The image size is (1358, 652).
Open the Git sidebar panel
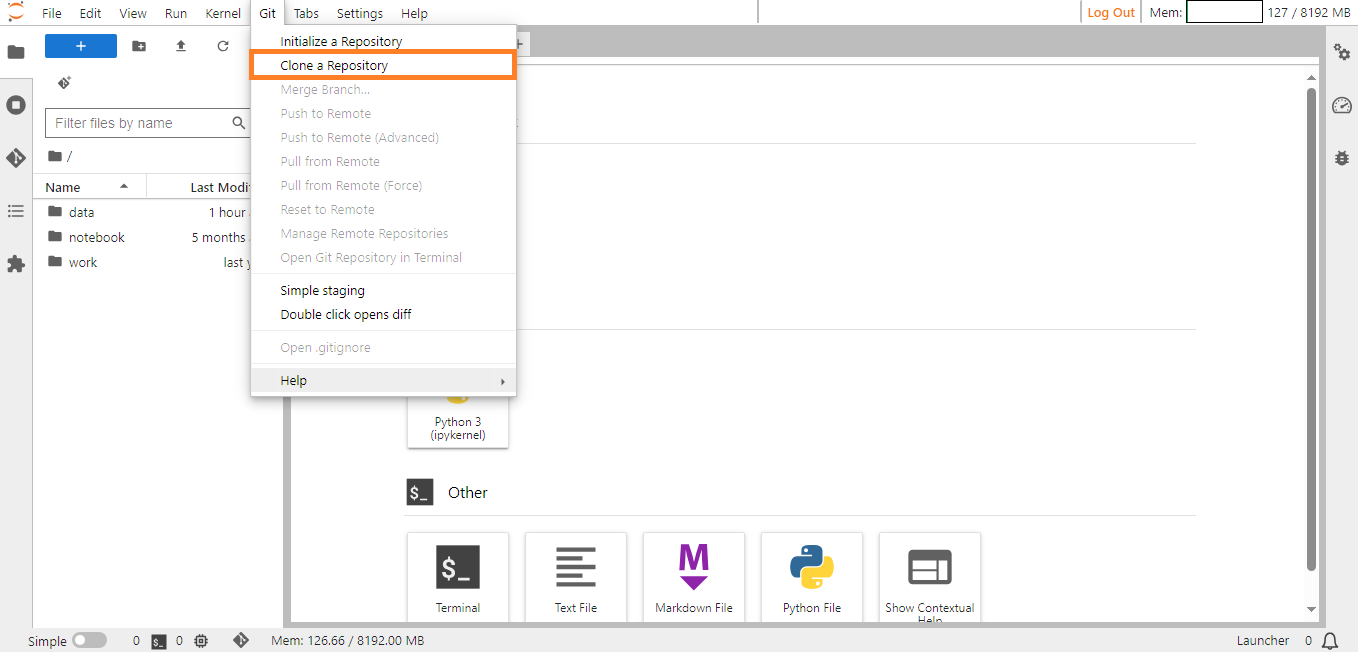click(x=16, y=158)
